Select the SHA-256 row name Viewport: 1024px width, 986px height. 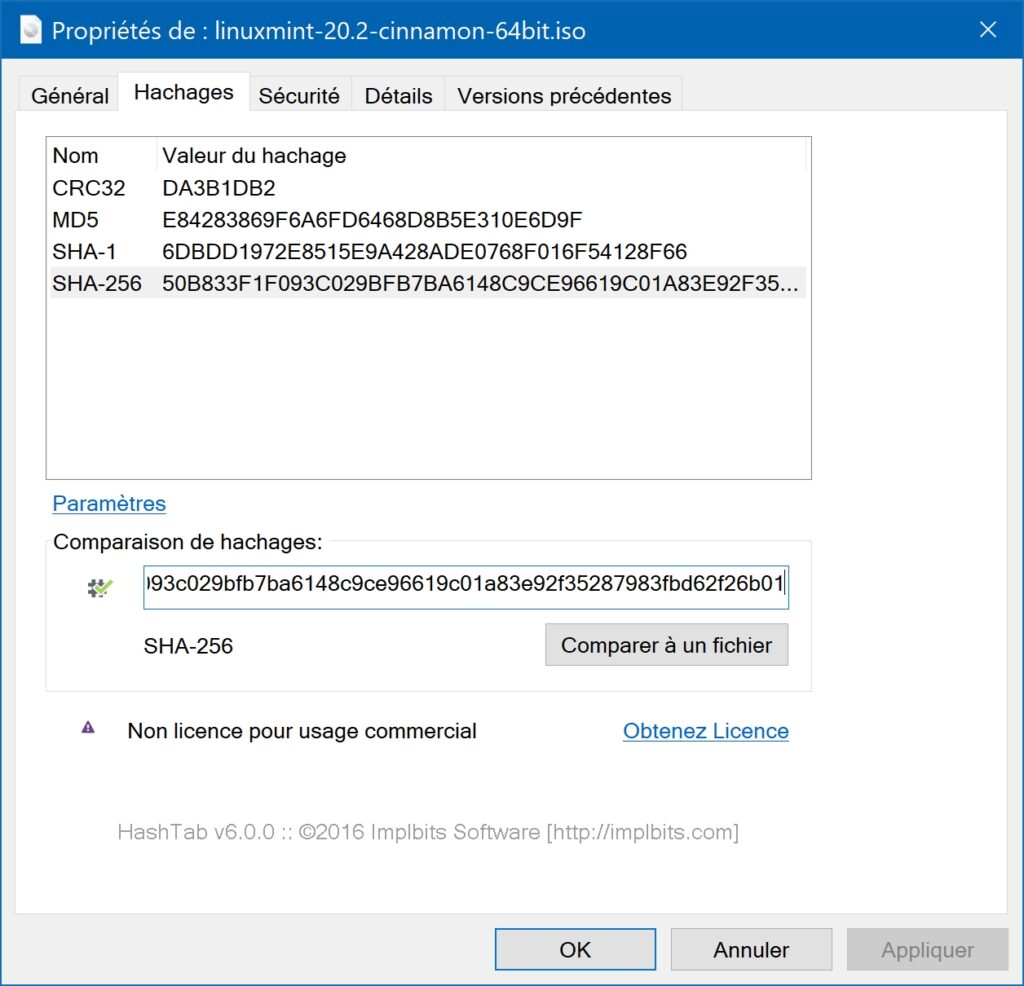click(x=97, y=283)
